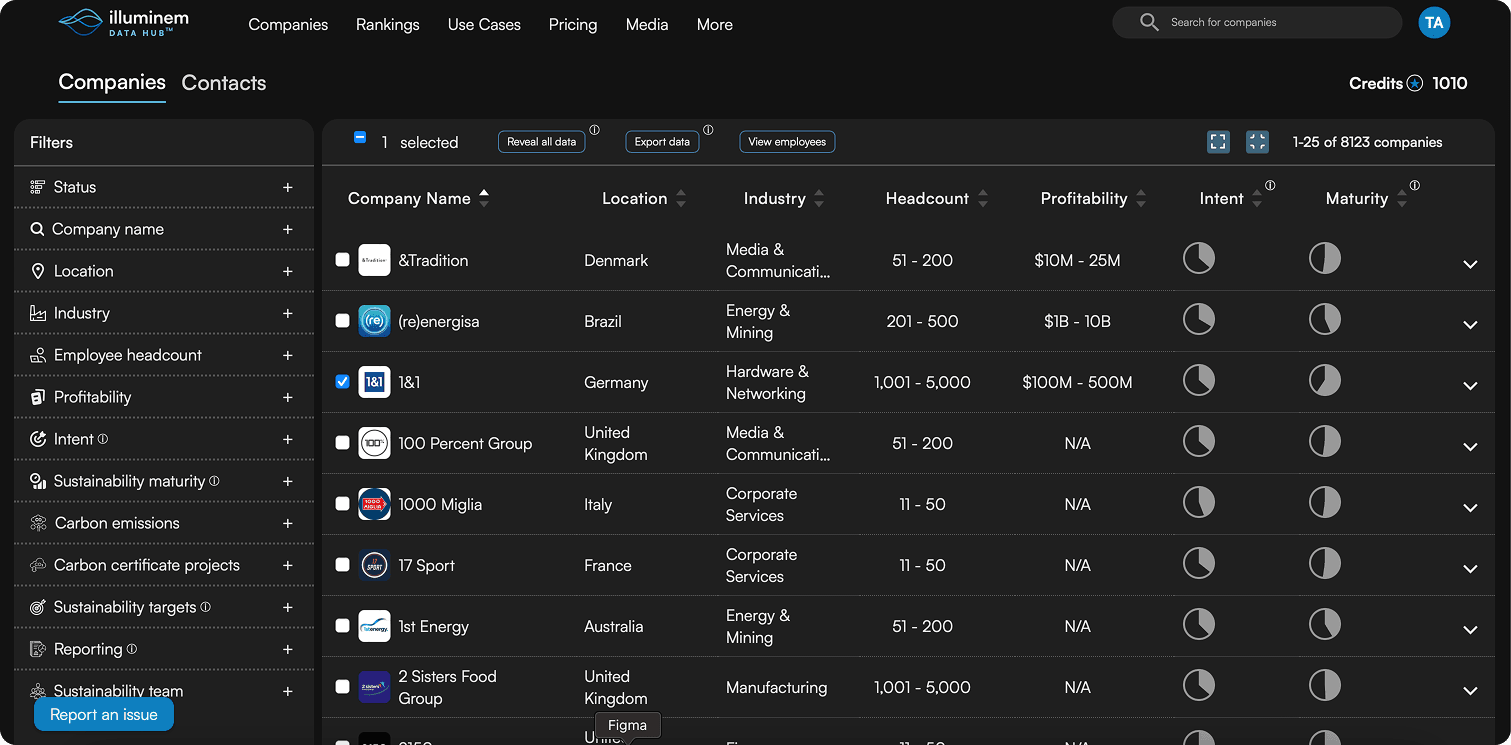Screen dimensions: 1511x745
Task: Expand the 1&1 row details chevron
Action: pyautogui.click(x=1470, y=386)
